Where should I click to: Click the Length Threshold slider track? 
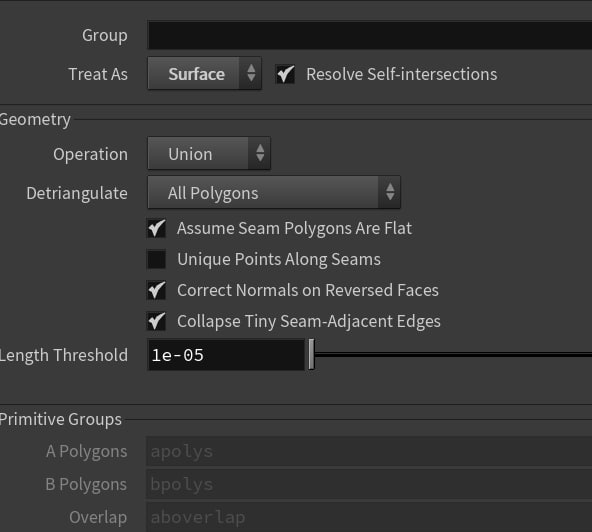(x=453, y=355)
